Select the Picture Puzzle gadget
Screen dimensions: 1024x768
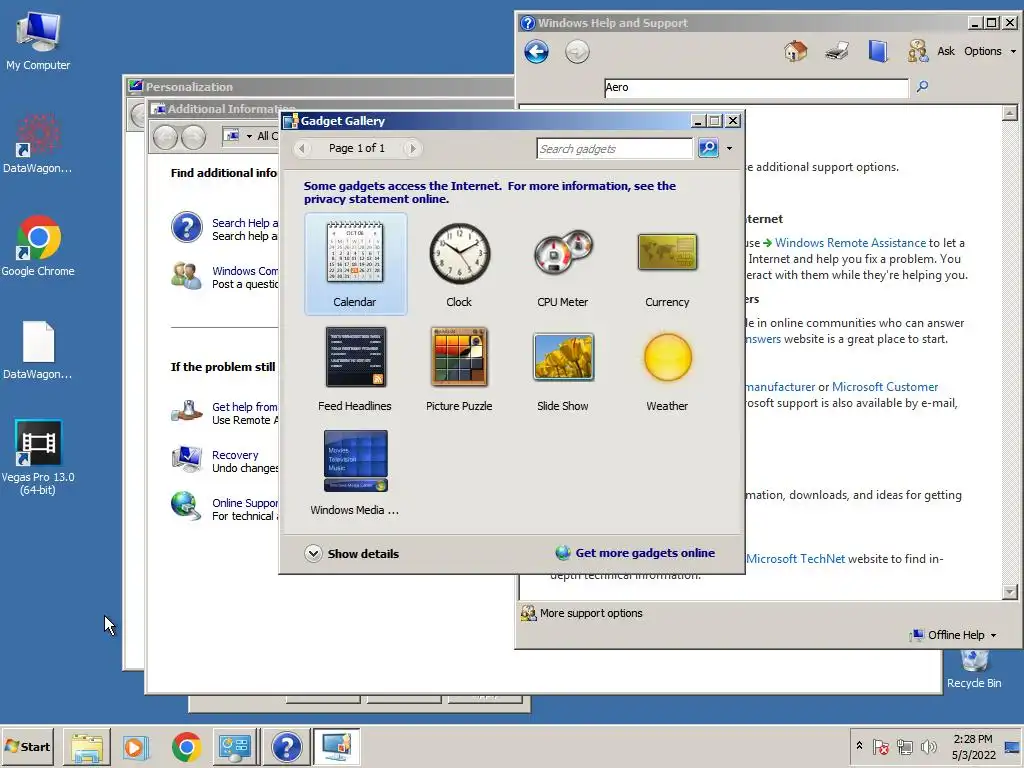click(459, 368)
